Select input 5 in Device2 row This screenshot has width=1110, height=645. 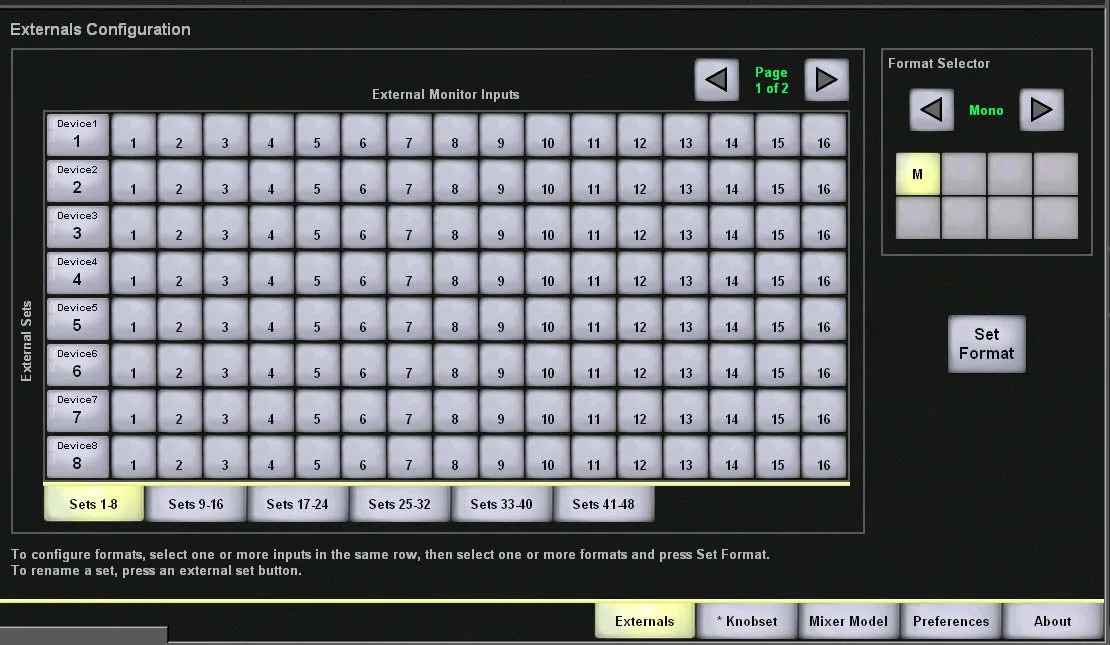point(317,181)
